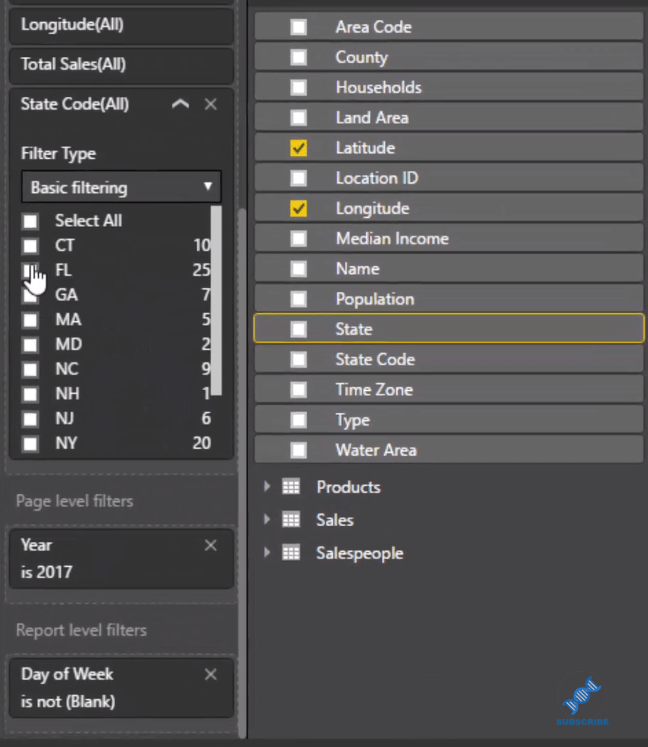The width and height of the screenshot is (648, 747).
Task: Check the CT state code filter
Action: click(30, 246)
